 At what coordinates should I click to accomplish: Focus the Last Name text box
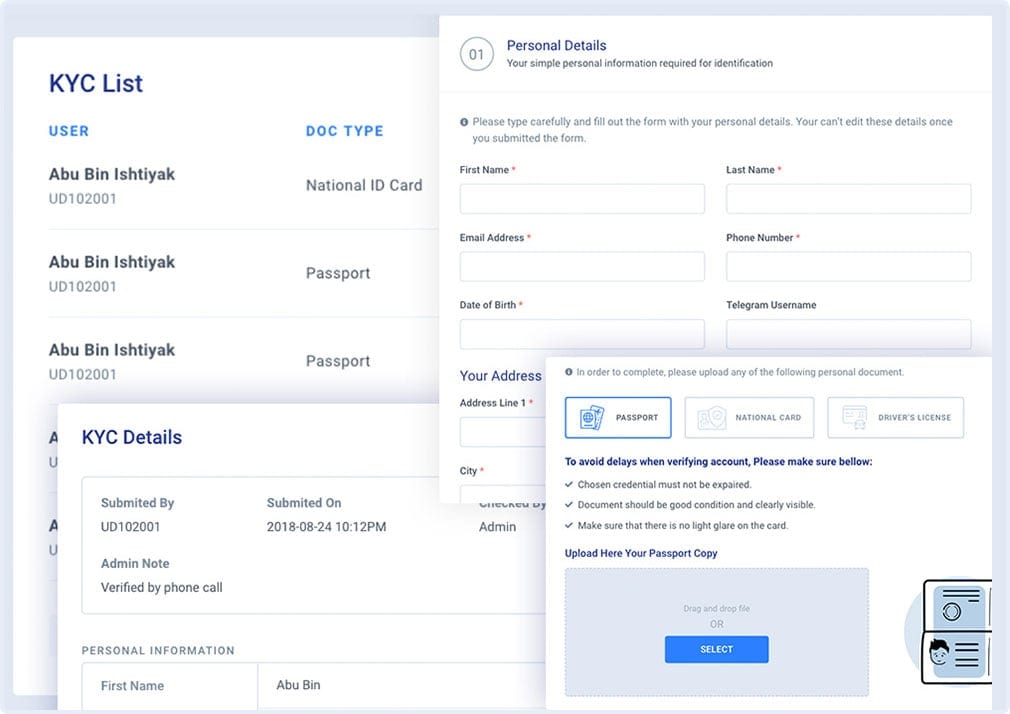point(848,199)
